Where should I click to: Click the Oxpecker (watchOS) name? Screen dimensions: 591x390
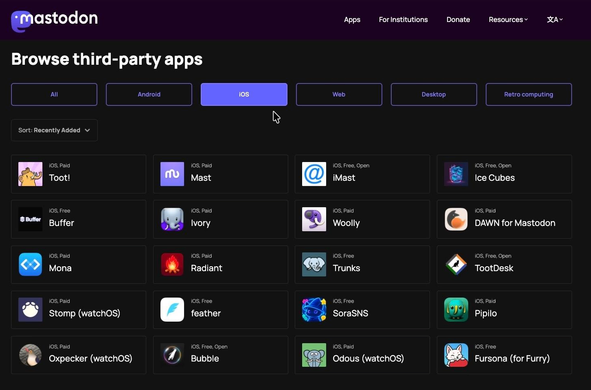coord(90,359)
